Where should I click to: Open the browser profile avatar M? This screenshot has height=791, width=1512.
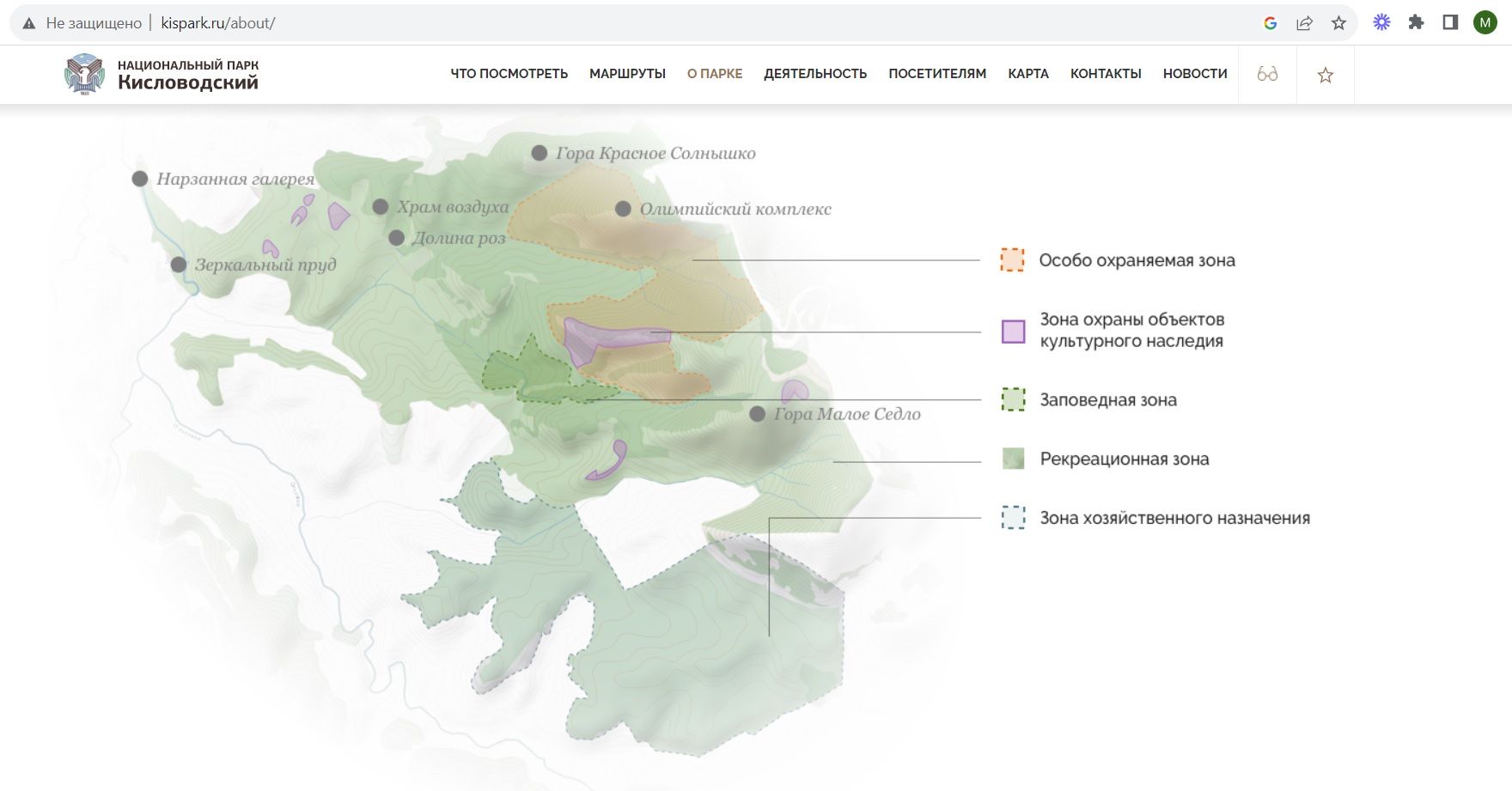[x=1485, y=23]
